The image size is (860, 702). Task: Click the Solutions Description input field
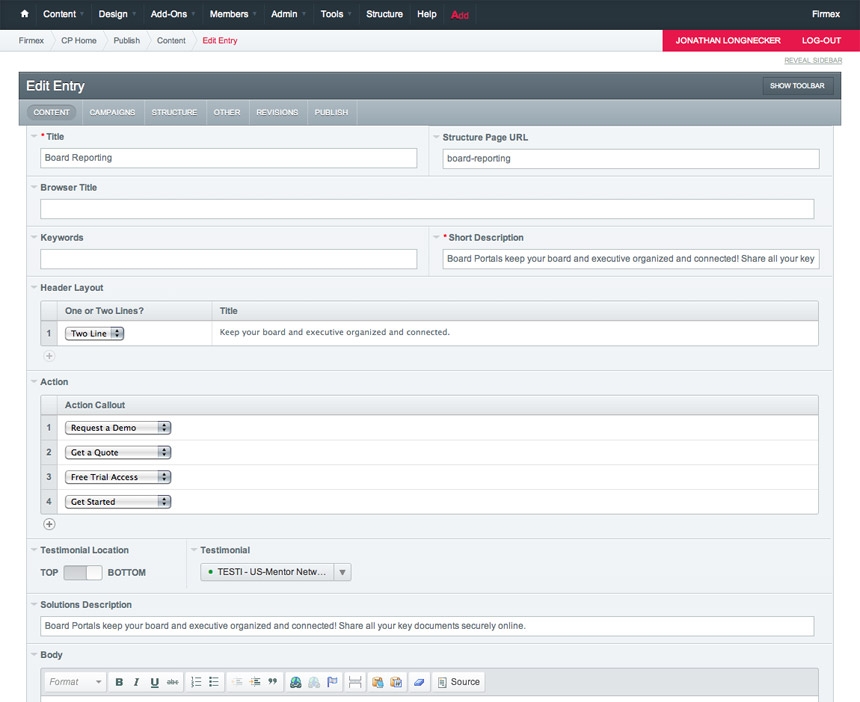[x=427, y=626]
